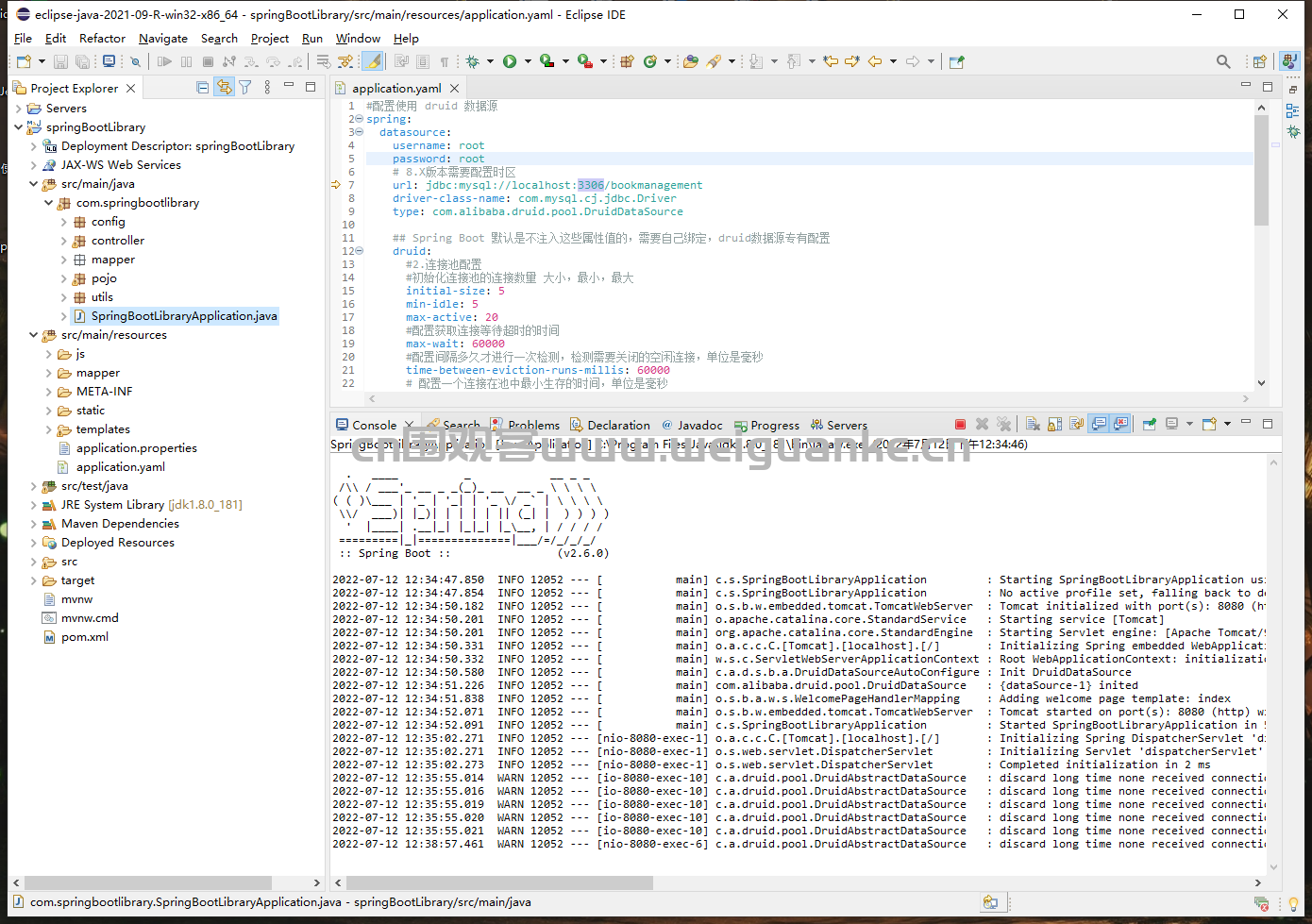Viewport: 1312px width, 924px height.
Task: Switch to the Servers tab
Action: pos(838,425)
